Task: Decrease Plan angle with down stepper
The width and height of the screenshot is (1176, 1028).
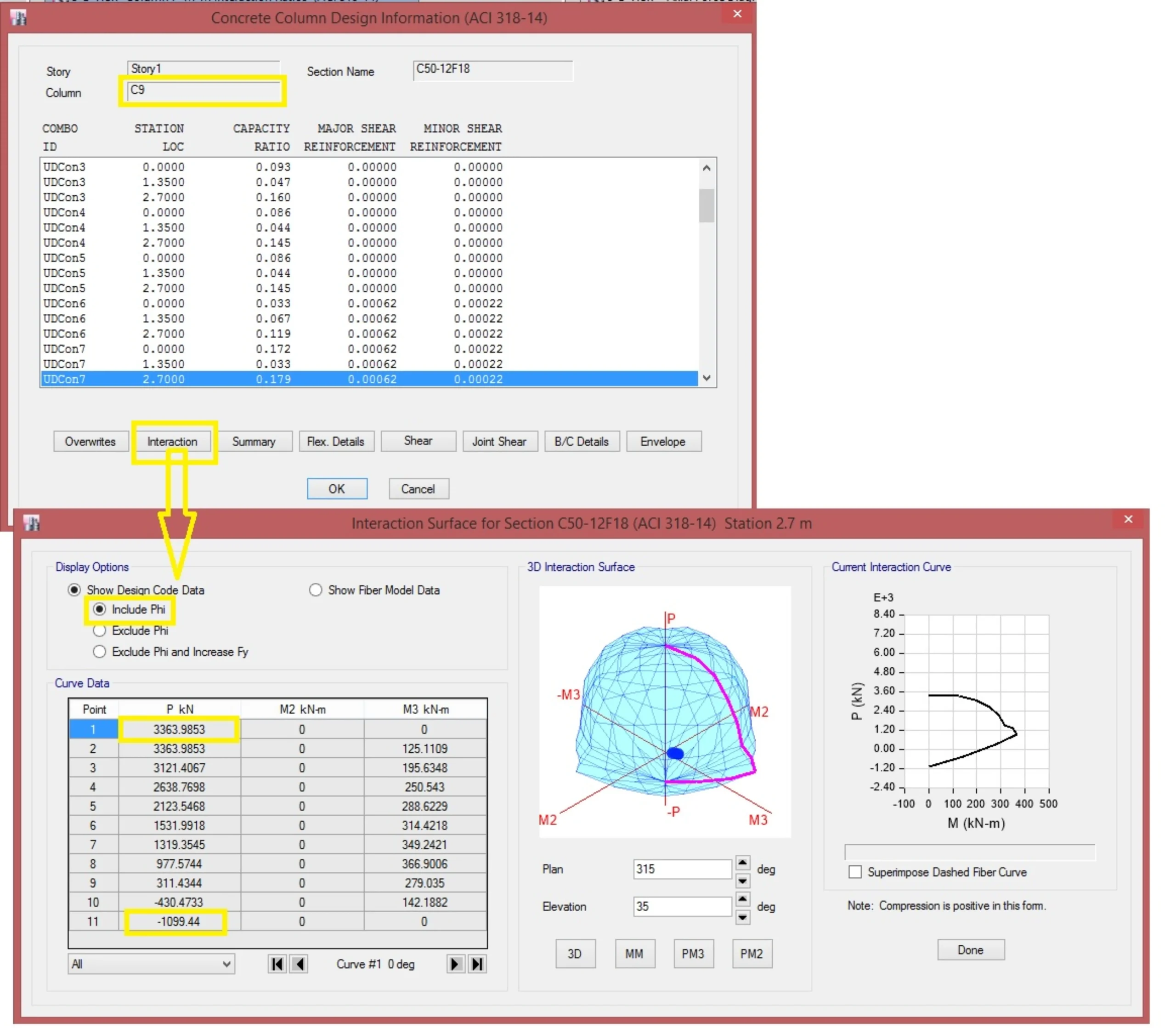Action: 742,880
